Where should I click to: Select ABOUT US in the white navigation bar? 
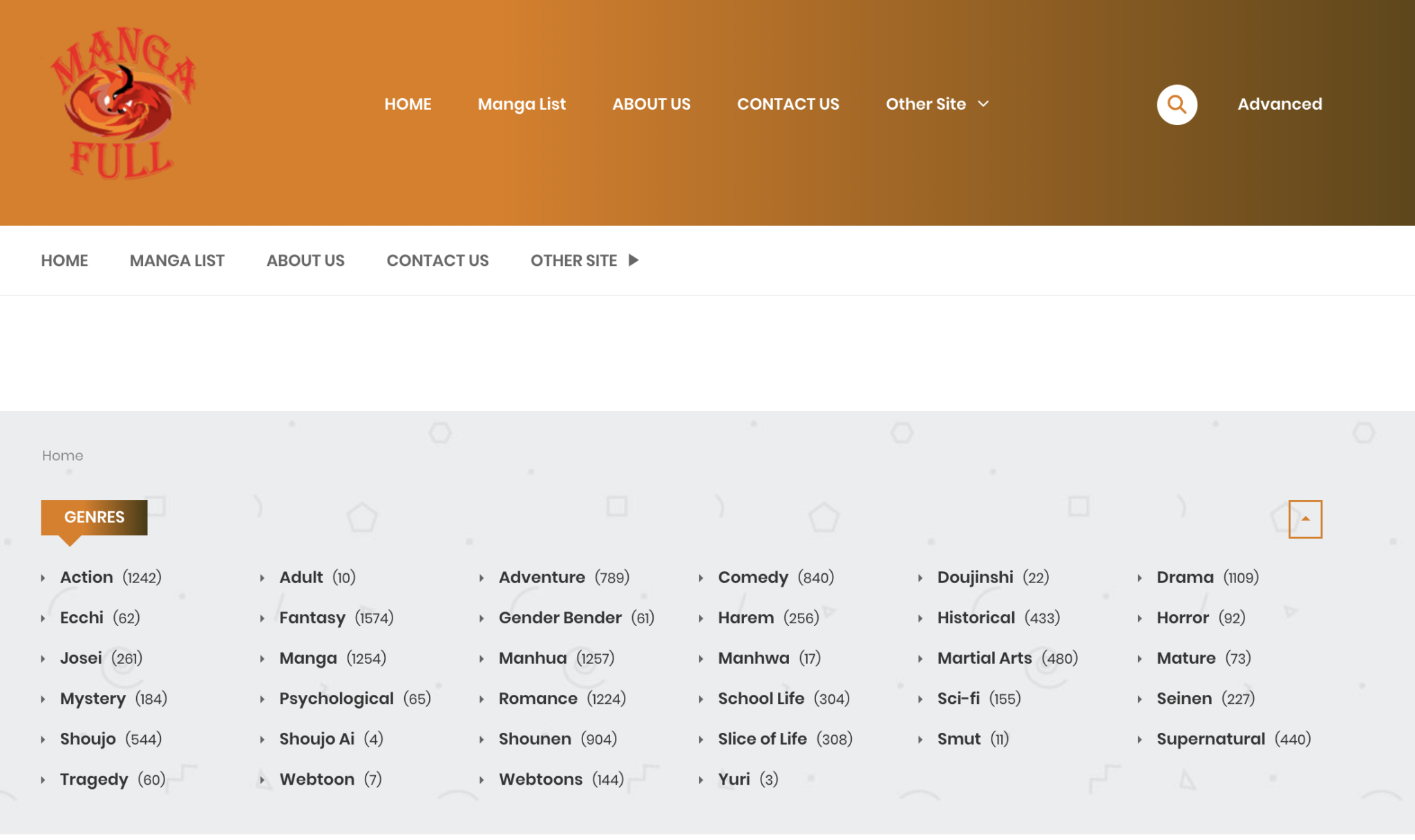coord(305,260)
